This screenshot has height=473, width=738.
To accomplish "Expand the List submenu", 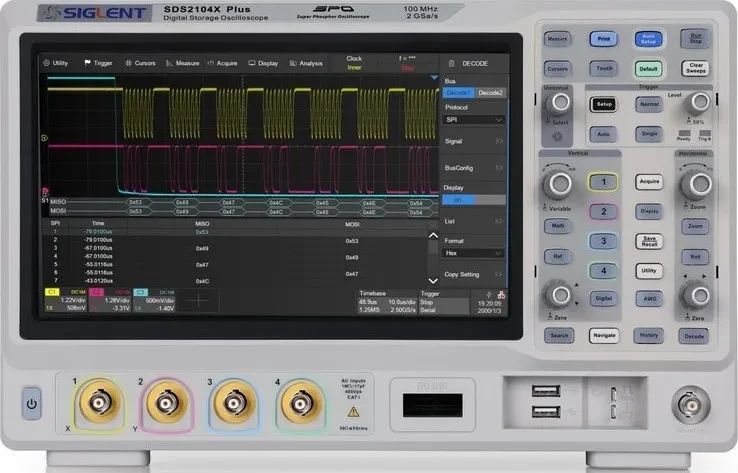I will (473, 221).
